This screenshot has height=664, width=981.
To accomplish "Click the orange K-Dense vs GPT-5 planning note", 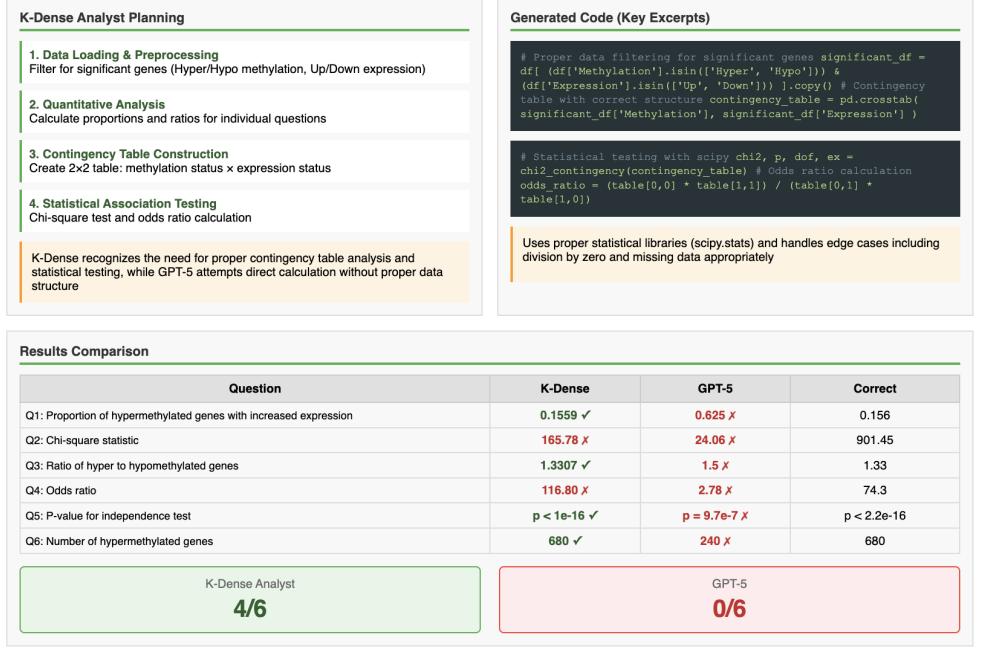I will (244, 272).
